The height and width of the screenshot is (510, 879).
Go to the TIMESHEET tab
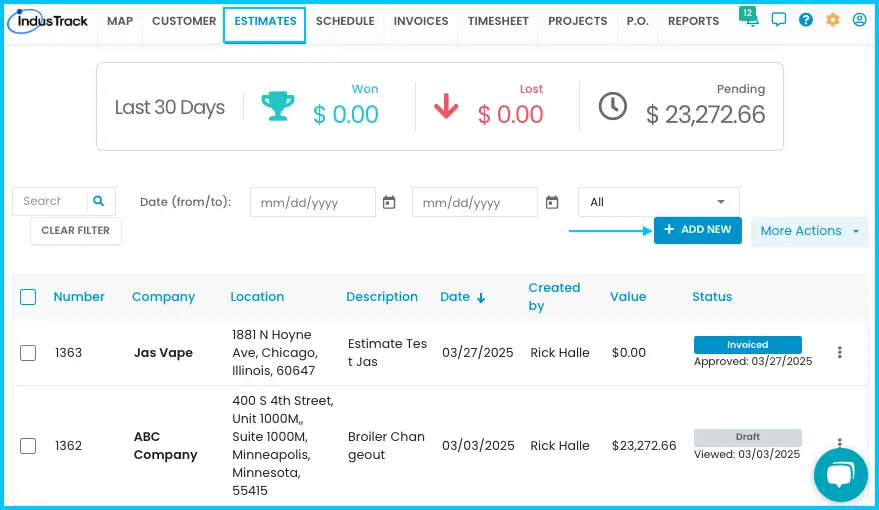tap(498, 21)
